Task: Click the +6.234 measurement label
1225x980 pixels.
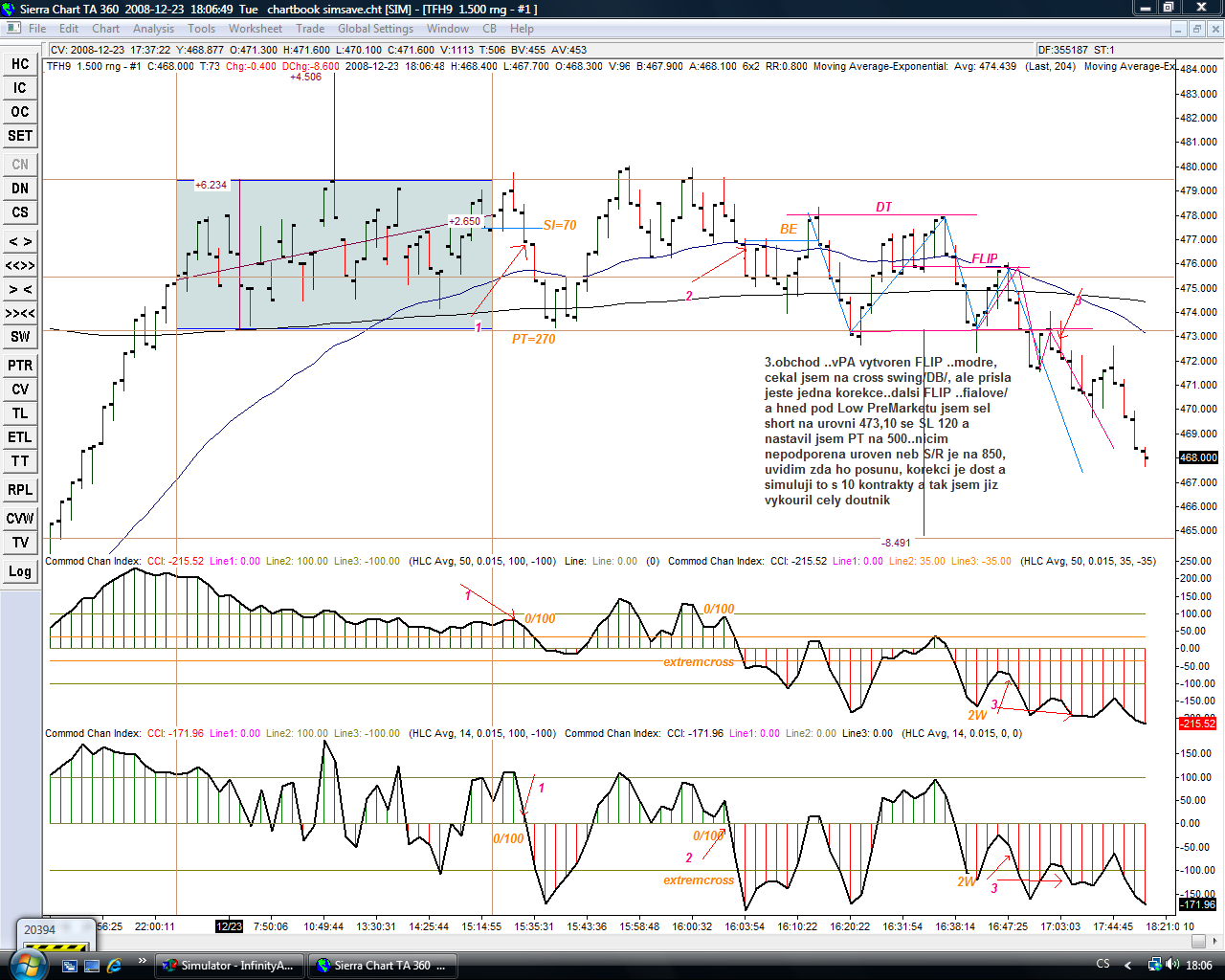Action: click(212, 185)
